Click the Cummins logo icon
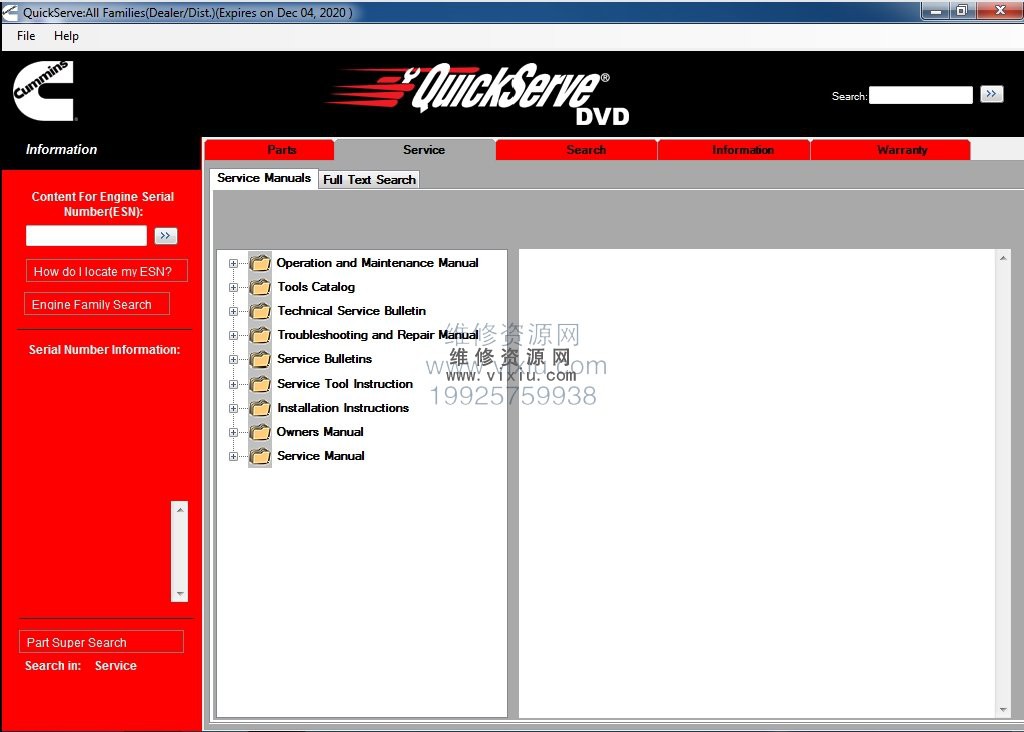Image resolution: width=1024 pixels, height=732 pixels. coord(44,91)
